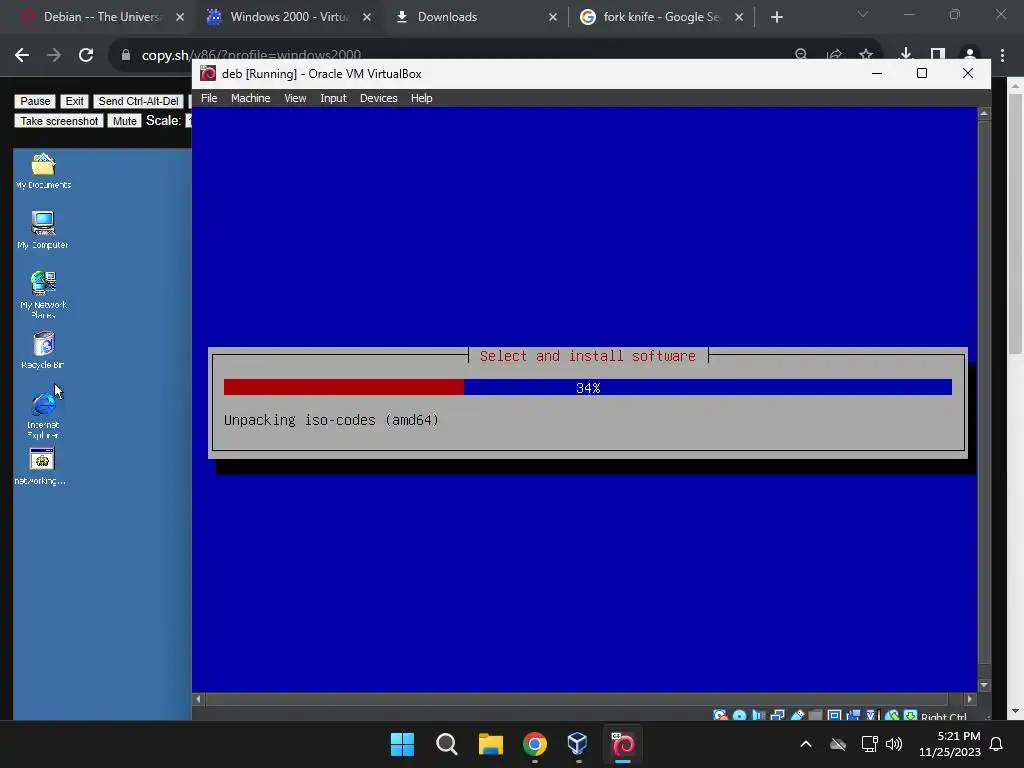Reload the copy.sh page

[x=86, y=55]
